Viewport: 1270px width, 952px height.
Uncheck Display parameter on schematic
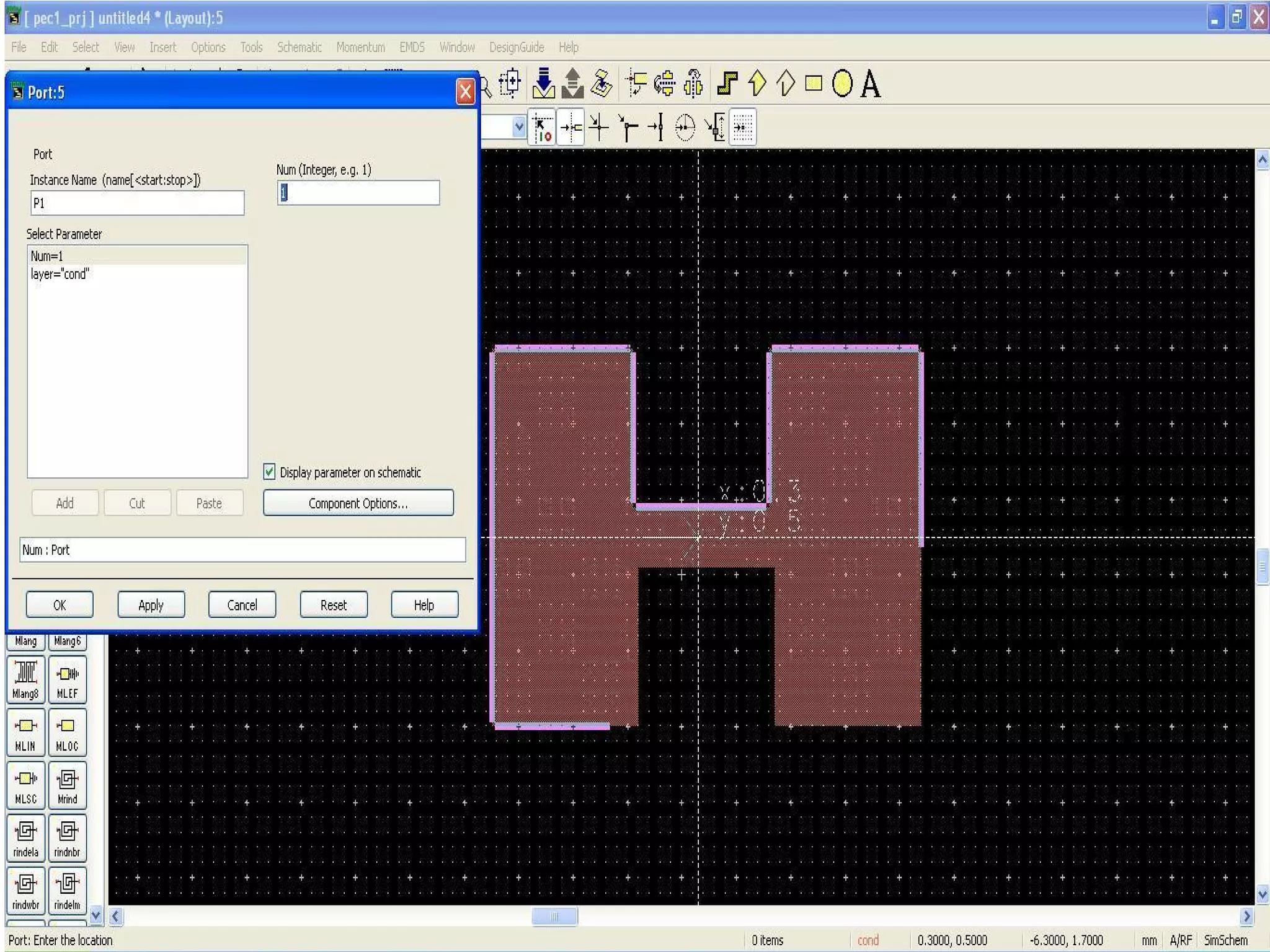point(270,472)
